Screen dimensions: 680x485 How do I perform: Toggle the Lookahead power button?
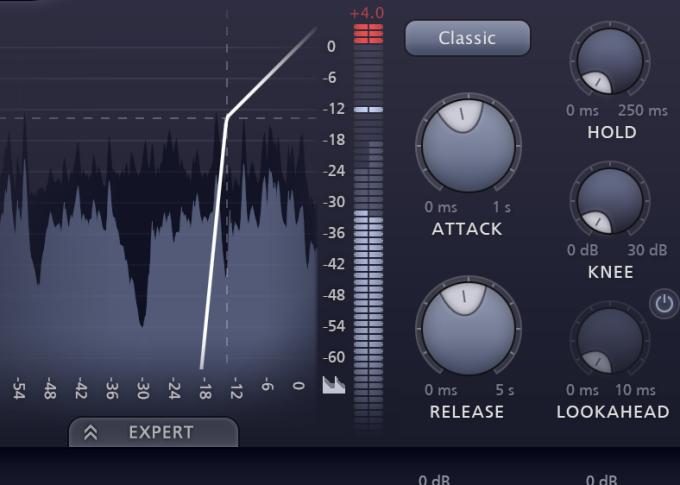(x=664, y=303)
